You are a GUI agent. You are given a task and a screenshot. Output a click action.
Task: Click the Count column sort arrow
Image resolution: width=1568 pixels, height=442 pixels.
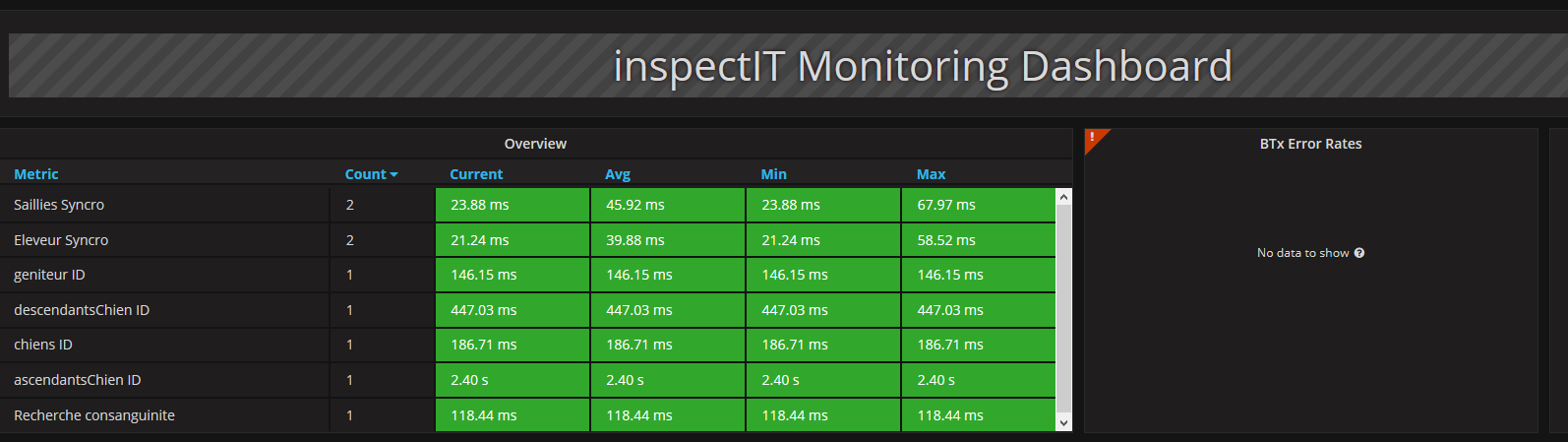point(394,174)
